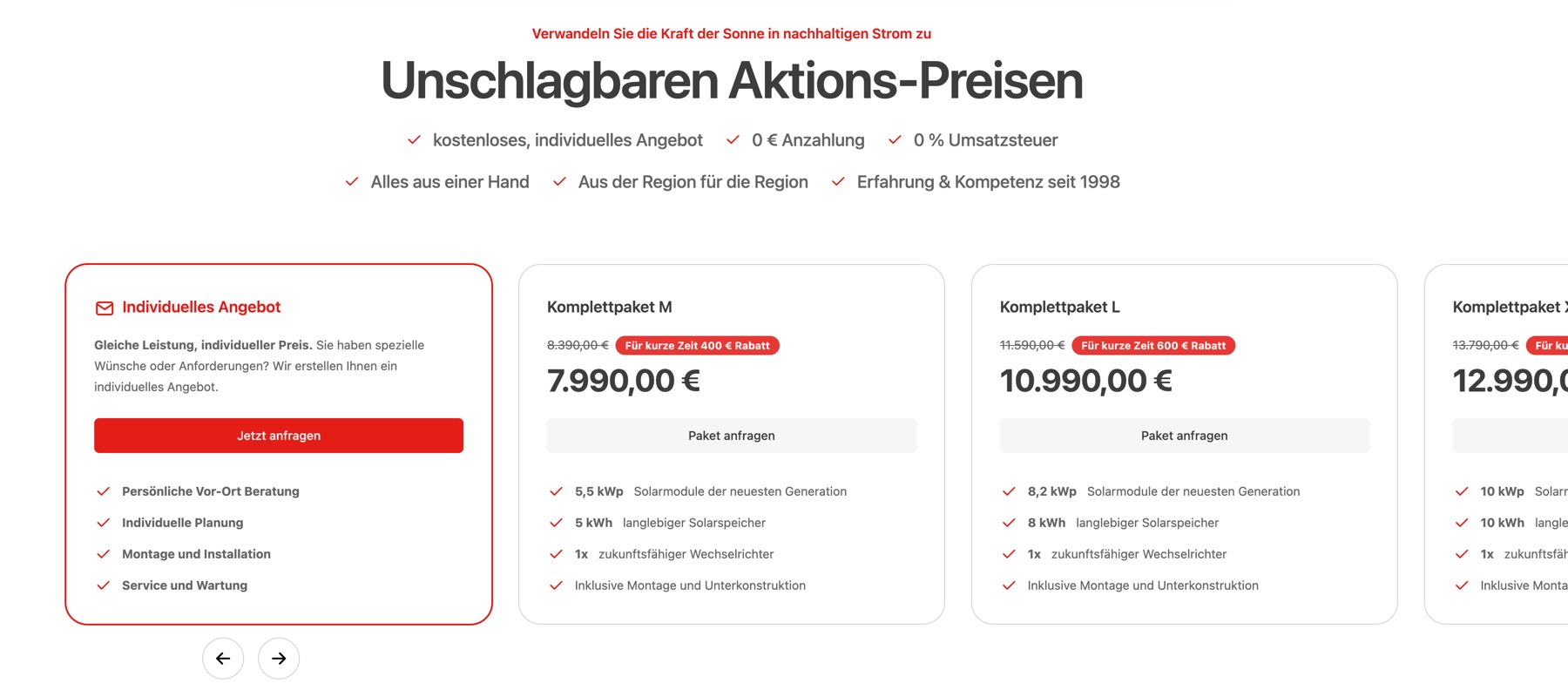Click the 10.990,00 € price
Image resolution: width=1568 pixels, height=697 pixels.
1086,381
